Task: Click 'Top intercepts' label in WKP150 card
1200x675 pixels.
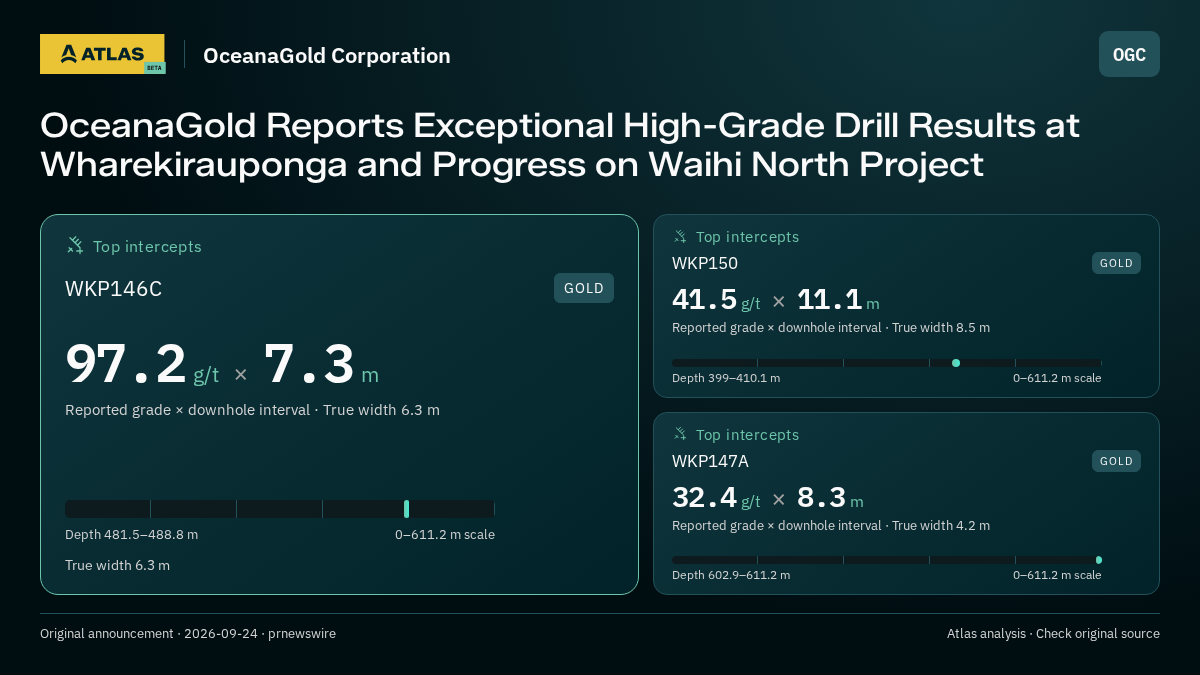Action: 747,237
